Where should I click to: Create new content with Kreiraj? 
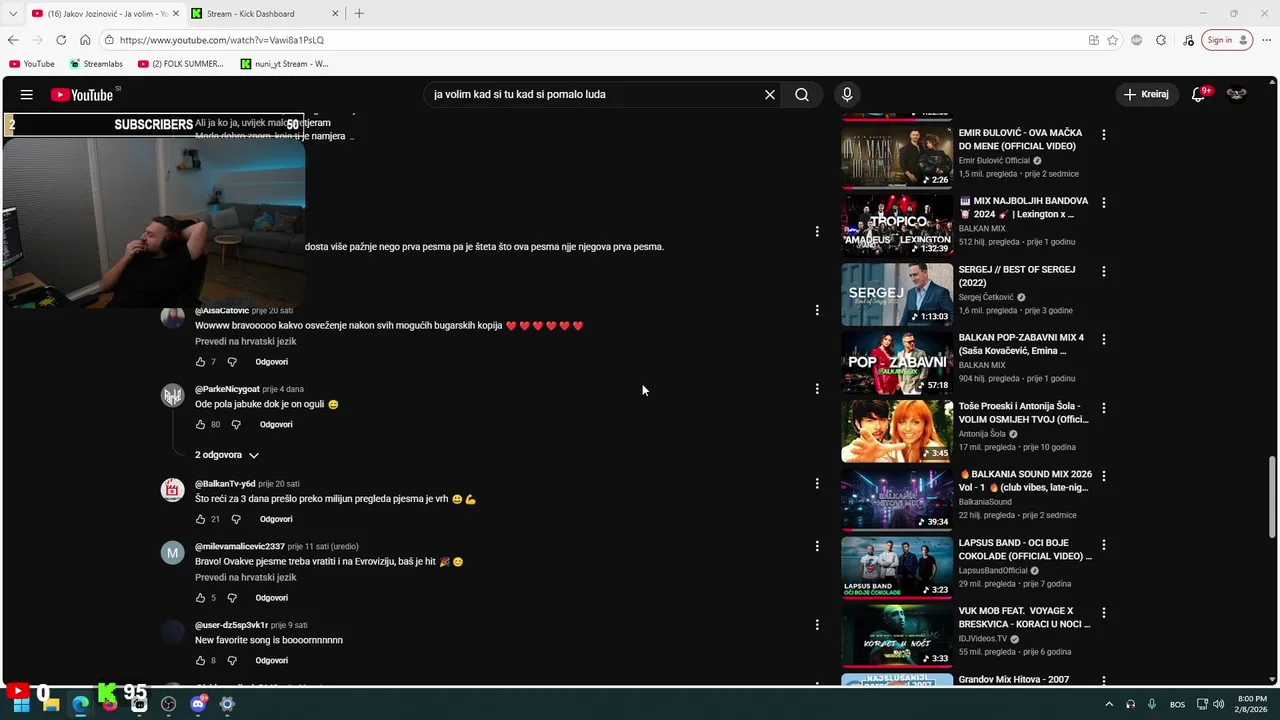[x=1145, y=94]
